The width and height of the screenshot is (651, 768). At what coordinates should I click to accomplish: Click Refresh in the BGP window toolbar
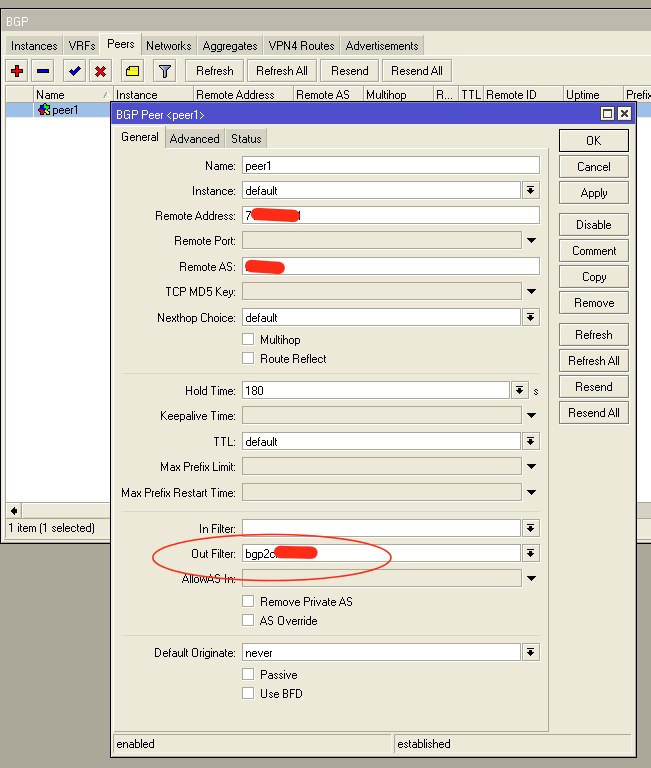point(215,71)
